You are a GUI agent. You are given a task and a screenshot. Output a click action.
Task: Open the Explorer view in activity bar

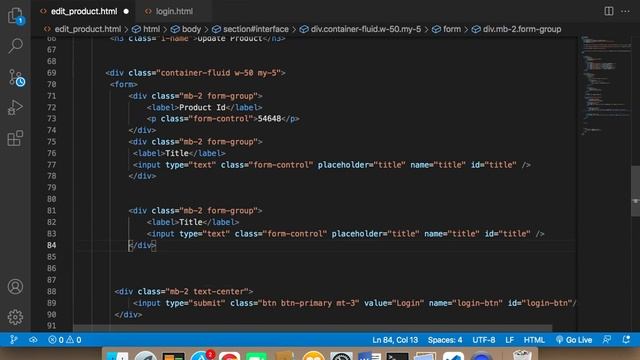point(16,16)
